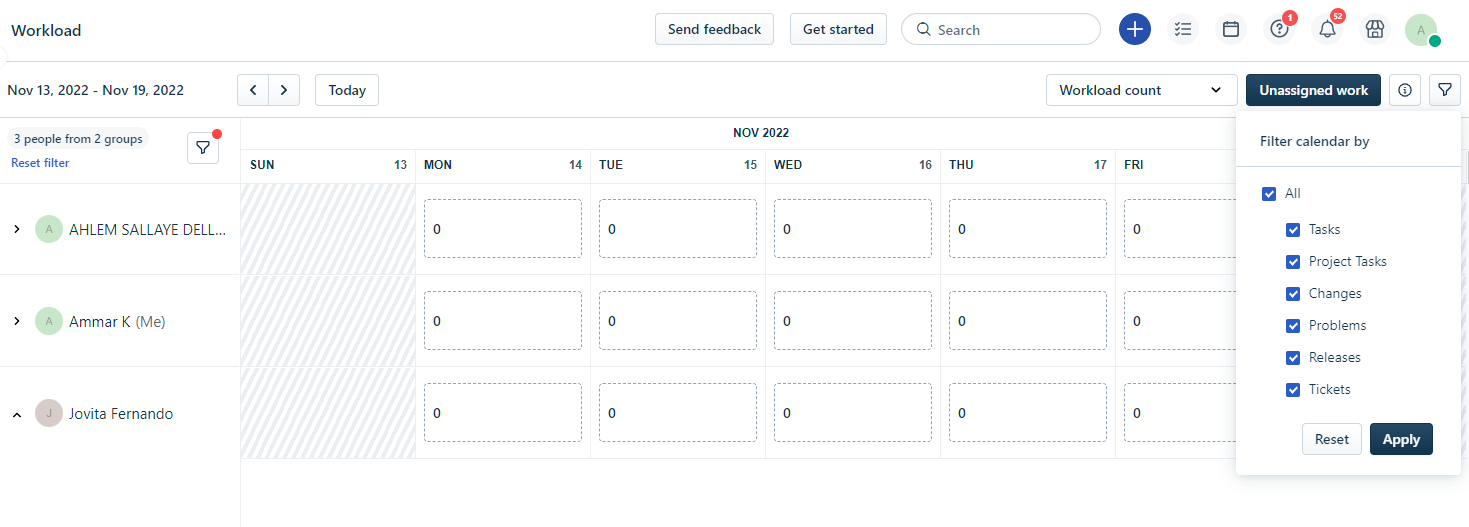Go to previous week arrow

pyautogui.click(x=253, y=90)
